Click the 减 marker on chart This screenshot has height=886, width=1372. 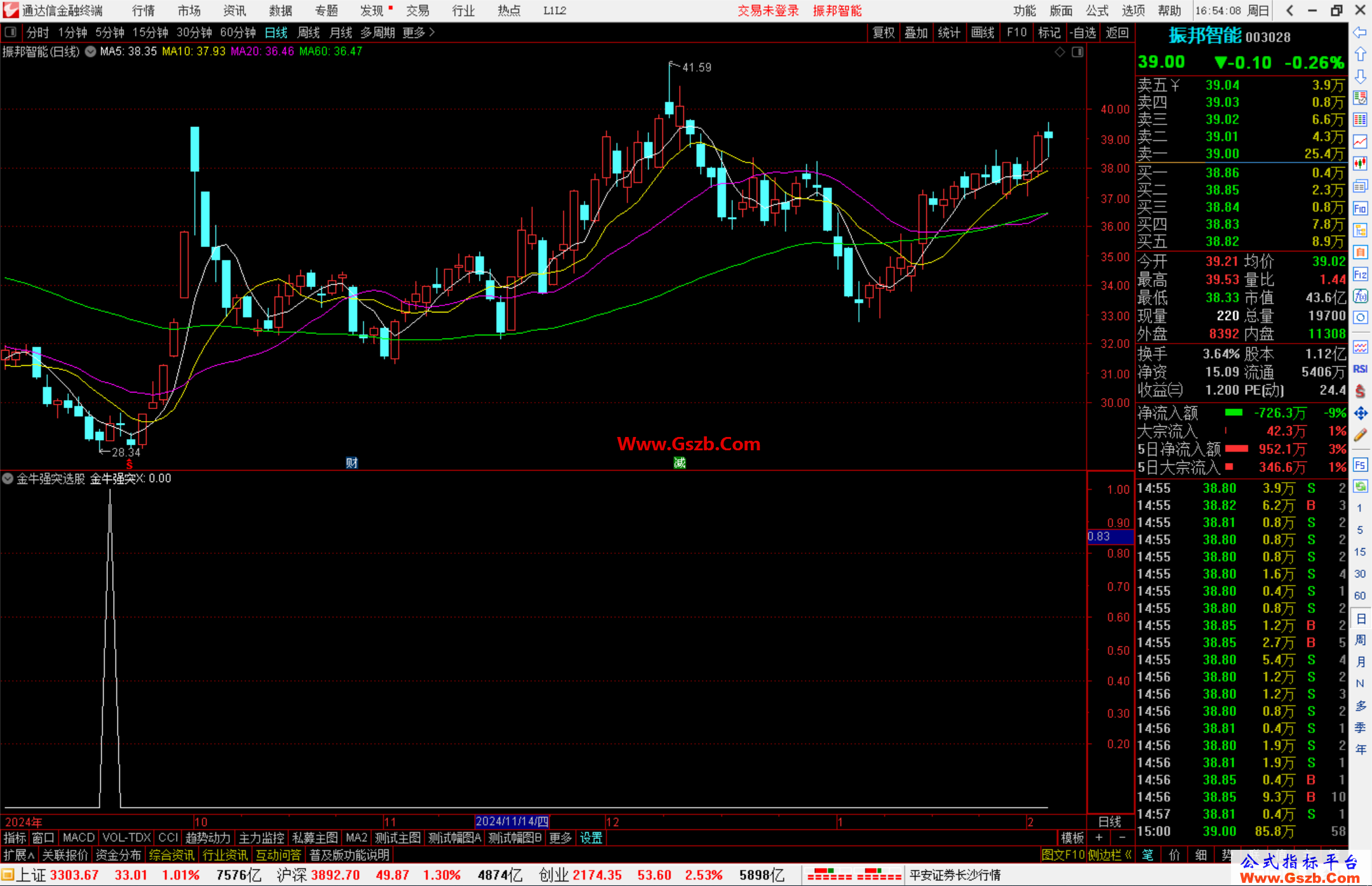click(680, 462)
